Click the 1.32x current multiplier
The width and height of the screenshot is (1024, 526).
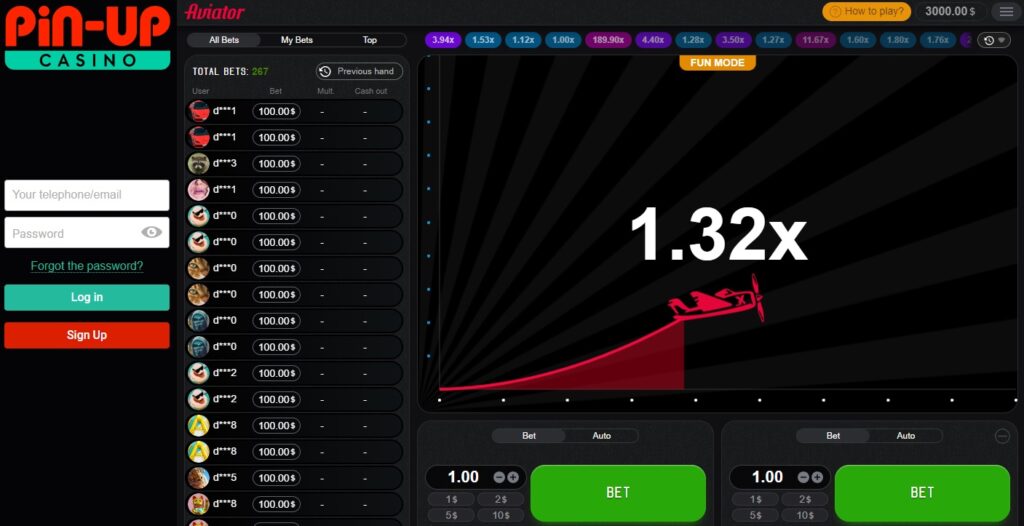(718, 235)
